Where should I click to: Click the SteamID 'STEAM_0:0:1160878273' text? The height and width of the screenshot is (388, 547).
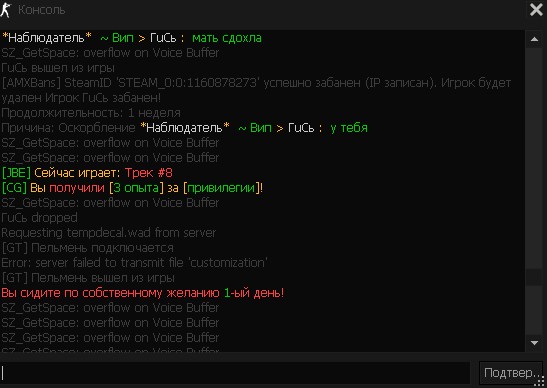(x=162, y=83)
